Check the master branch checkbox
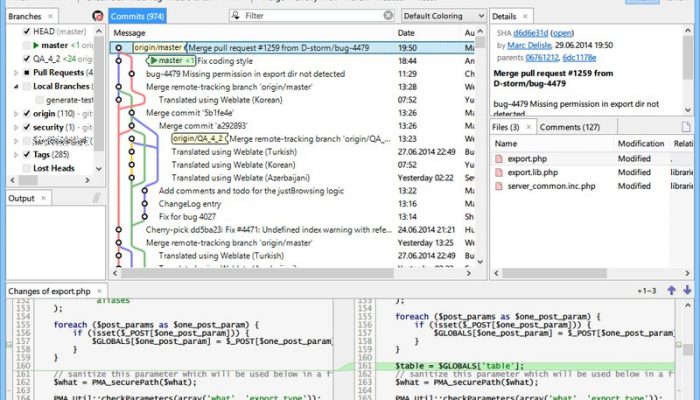700x400 pixels. pos(27,45)
